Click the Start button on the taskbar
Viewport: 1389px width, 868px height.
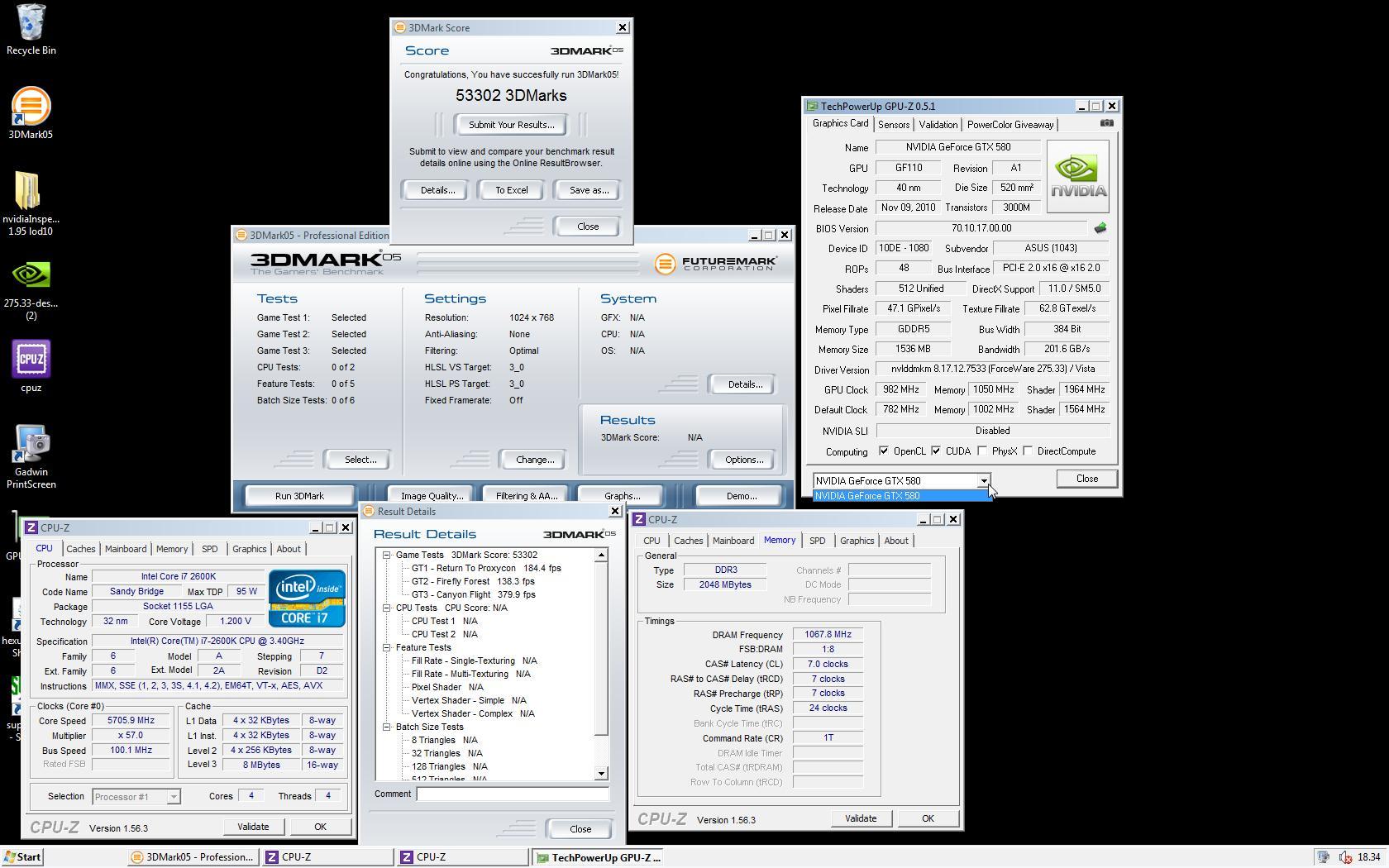point(22,857)
